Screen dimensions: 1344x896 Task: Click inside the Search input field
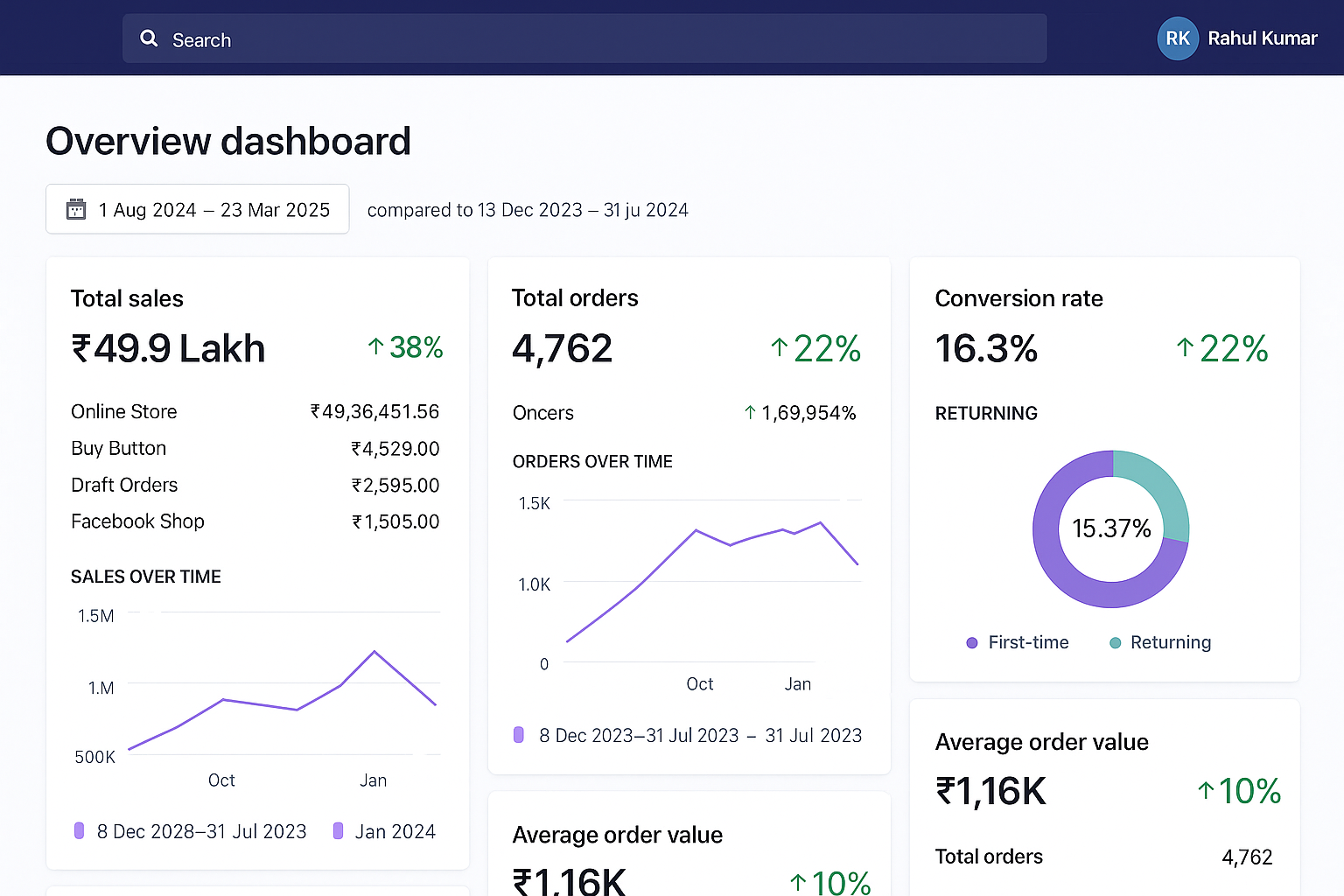(525, 38)
